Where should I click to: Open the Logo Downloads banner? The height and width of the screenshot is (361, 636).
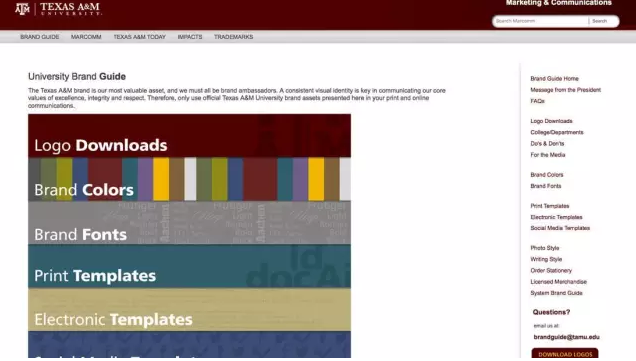[189, 136]
